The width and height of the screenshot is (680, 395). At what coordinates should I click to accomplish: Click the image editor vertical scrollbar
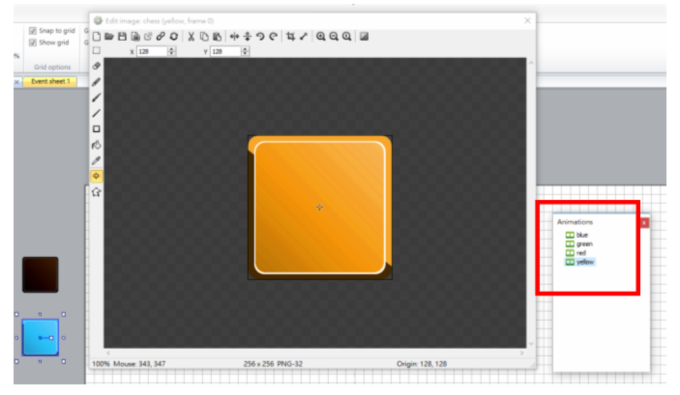click(531, 203)
